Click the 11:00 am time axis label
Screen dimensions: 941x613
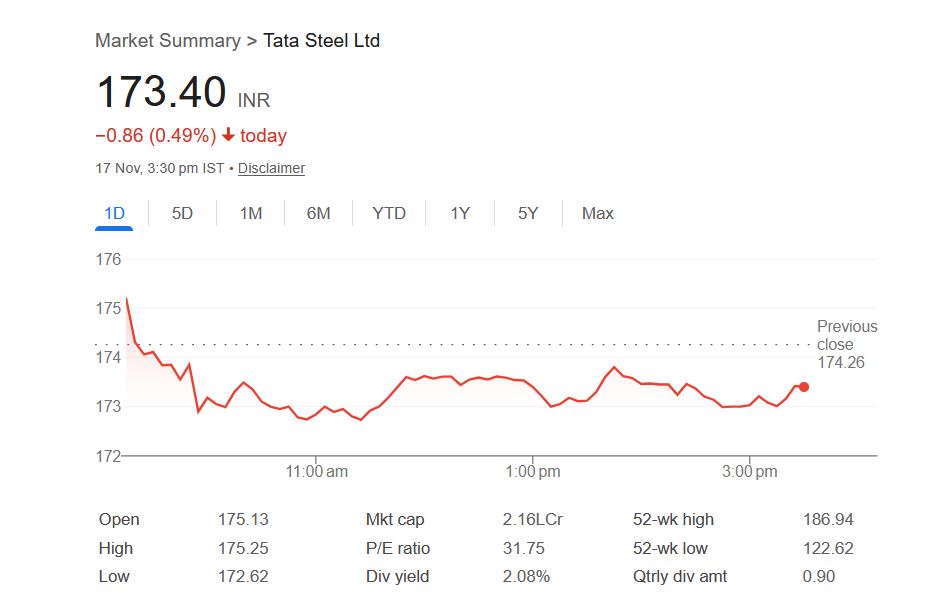(x=316, y=472)
